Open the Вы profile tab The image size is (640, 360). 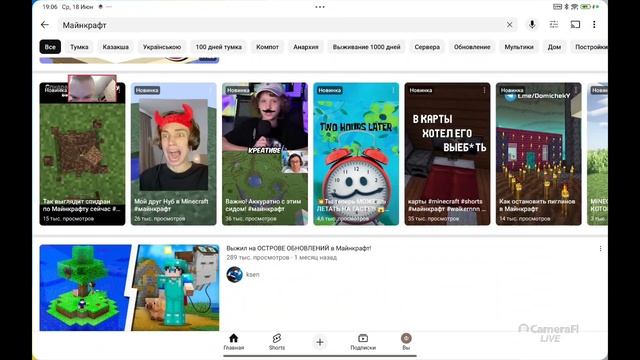point(406,342)
